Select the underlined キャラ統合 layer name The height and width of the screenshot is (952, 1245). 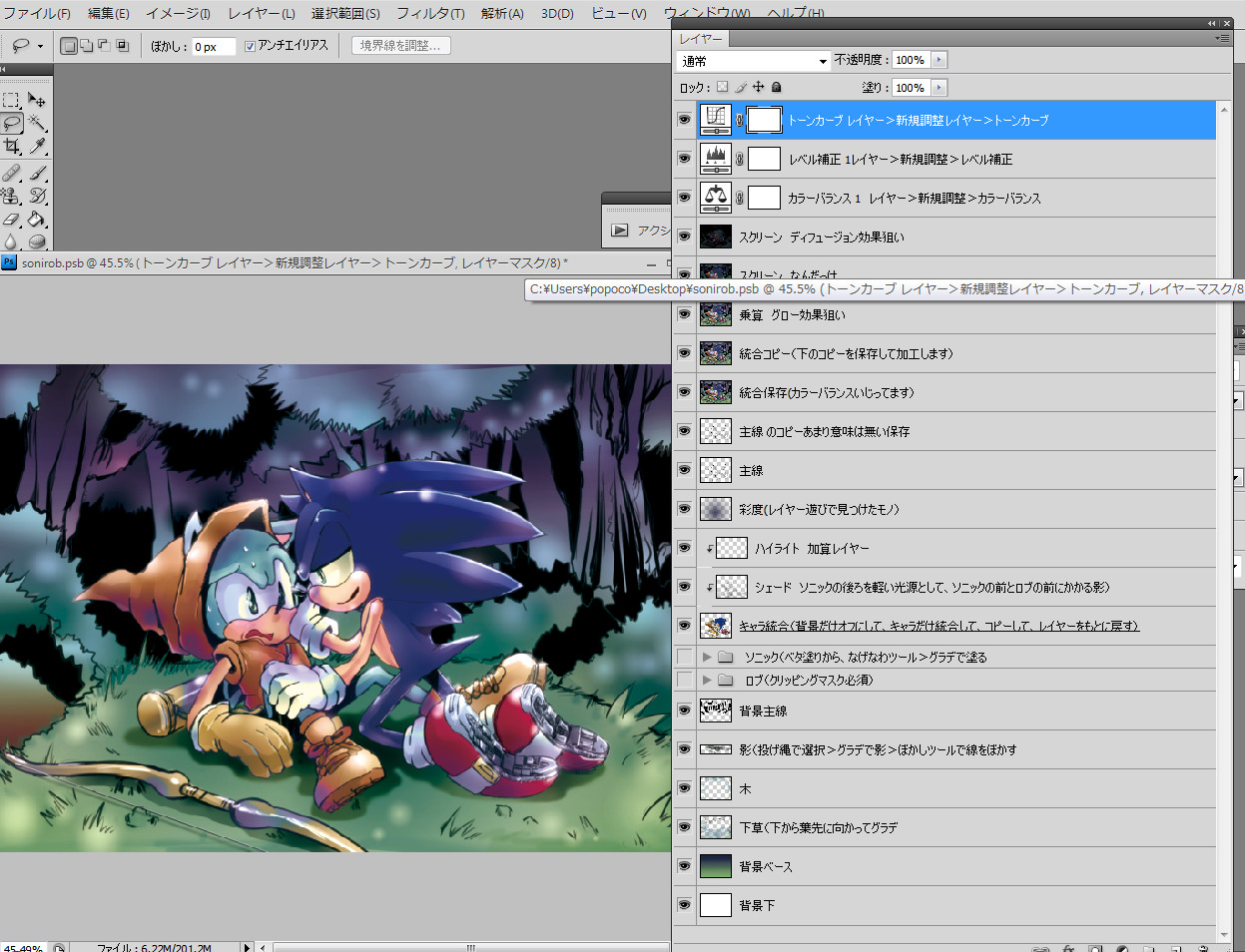[938, 627]
